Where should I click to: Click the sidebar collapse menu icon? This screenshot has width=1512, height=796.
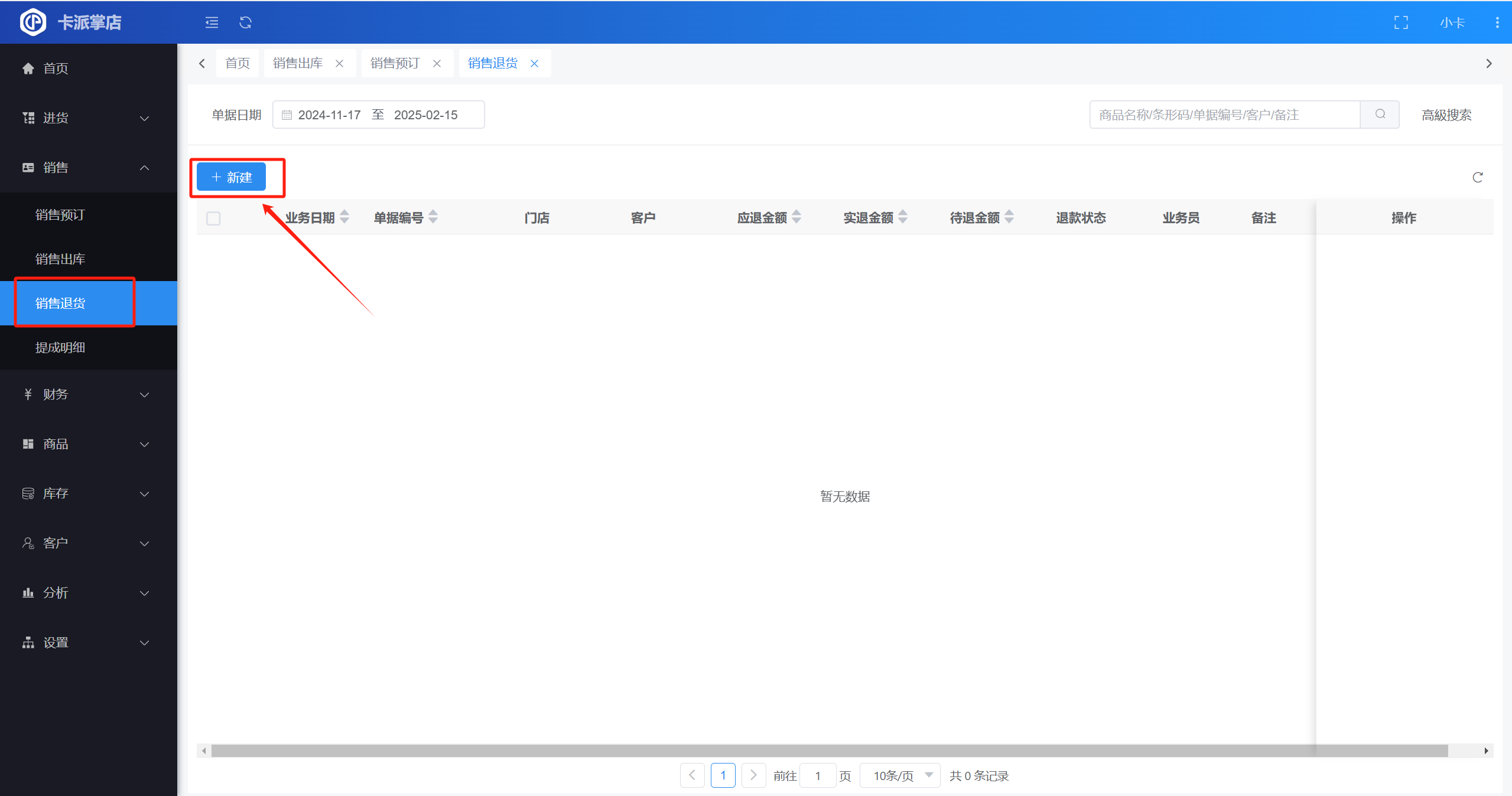[x=212, y=22]
